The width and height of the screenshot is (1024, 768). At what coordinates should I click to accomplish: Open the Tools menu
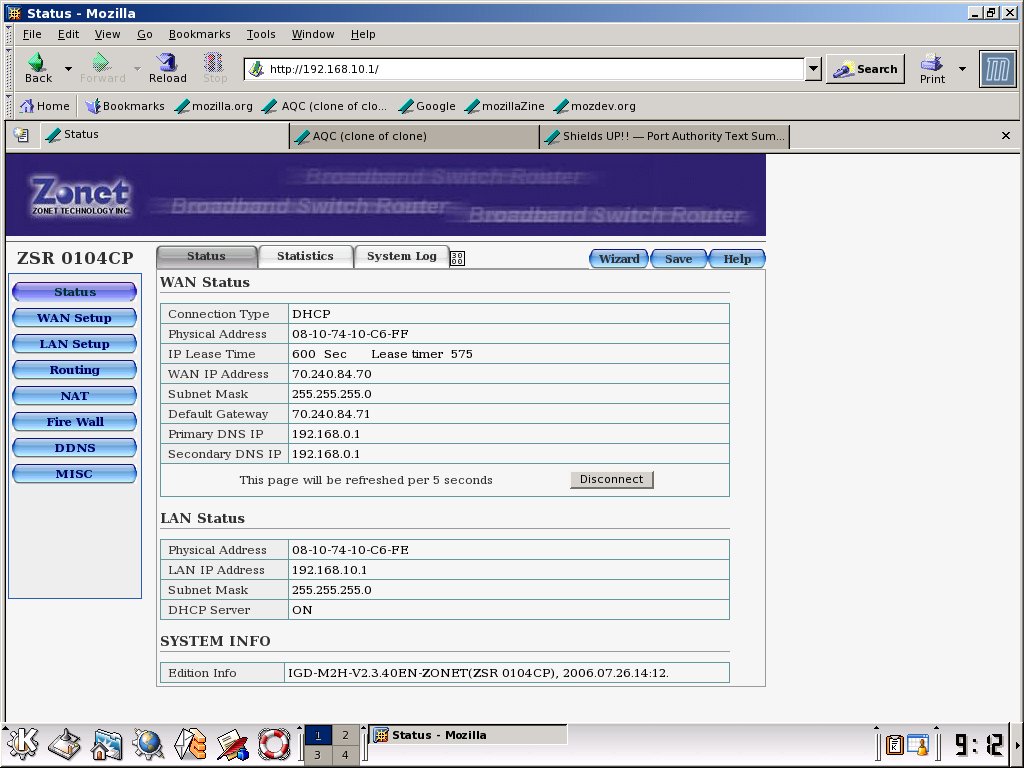[261, 34]
